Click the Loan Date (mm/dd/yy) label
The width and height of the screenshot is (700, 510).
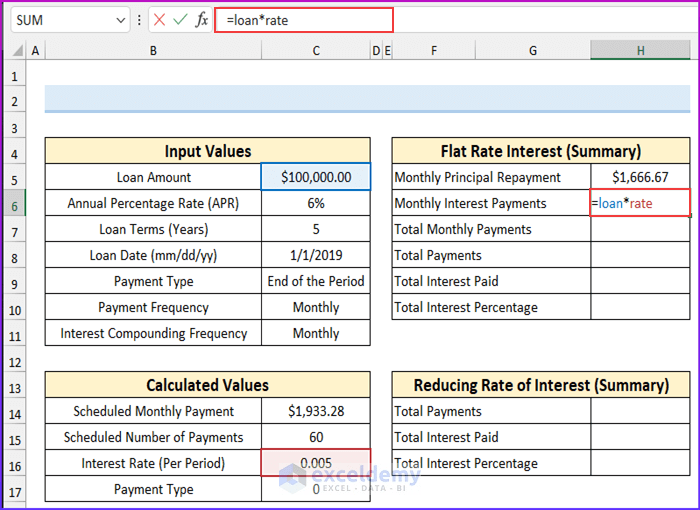153,255
